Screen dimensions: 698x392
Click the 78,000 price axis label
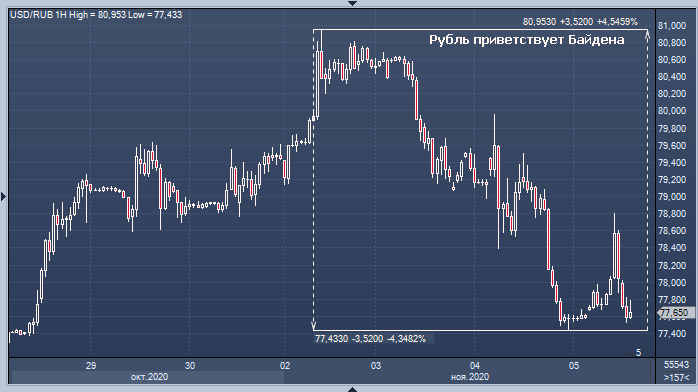pyautogui.click(x=672, y=283)
